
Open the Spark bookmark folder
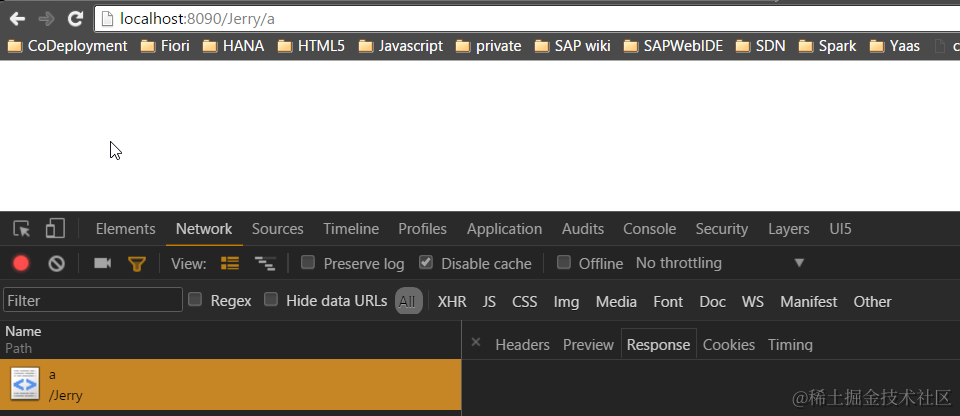click(x=828, y=46)
